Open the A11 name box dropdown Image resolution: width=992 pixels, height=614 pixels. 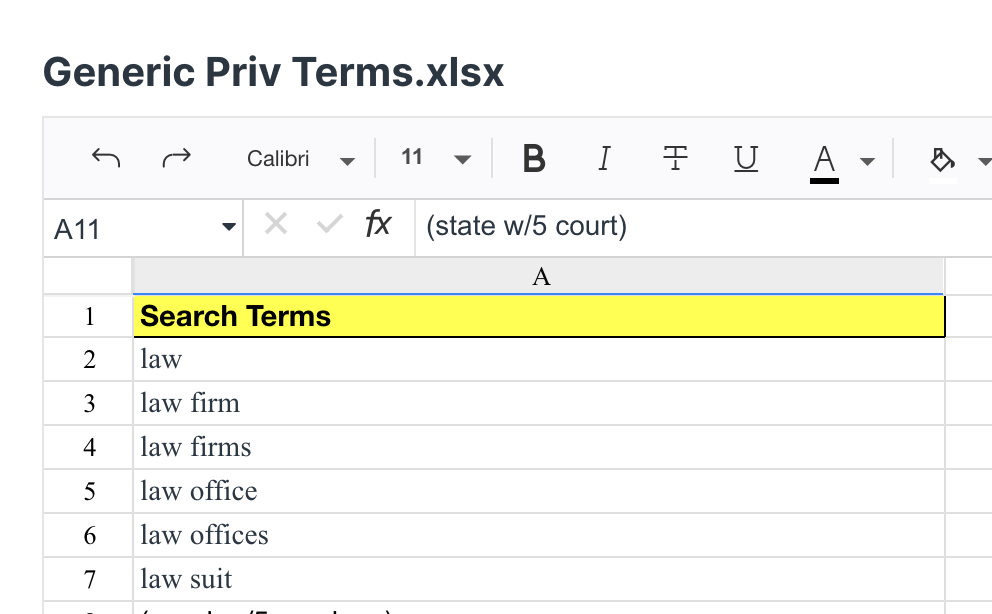[x=229, y=227]
